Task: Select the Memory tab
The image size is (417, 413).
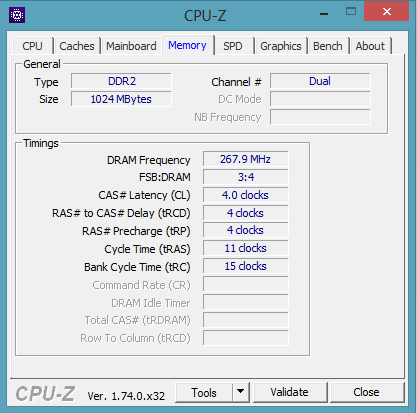Action: 187,45
